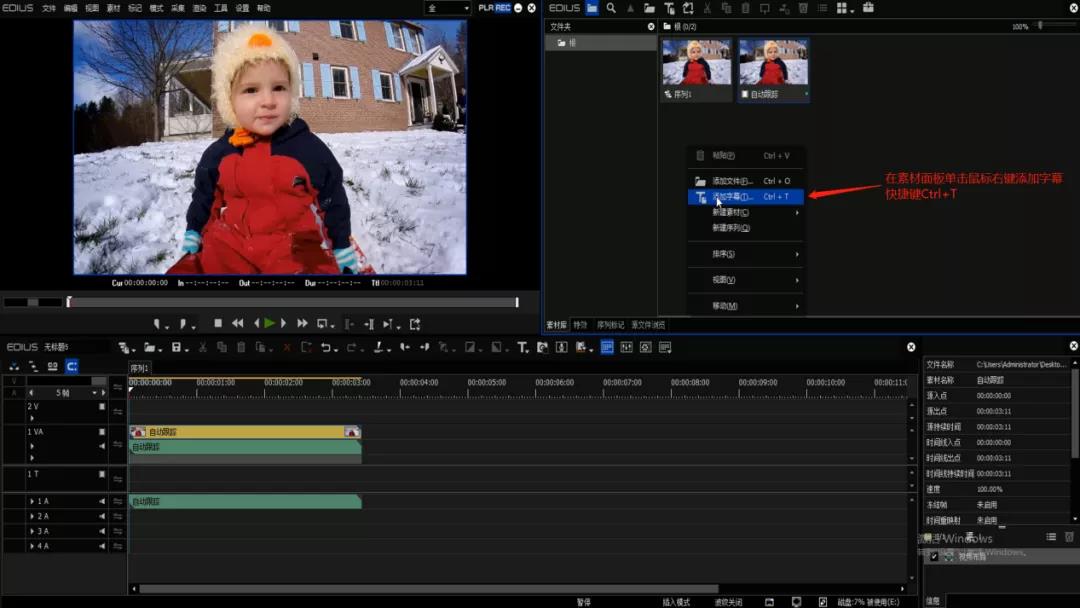Click the Search icon in the bin toolbar
The height and width of the screenshot is (608, 1080).
[x=611, y=8]
